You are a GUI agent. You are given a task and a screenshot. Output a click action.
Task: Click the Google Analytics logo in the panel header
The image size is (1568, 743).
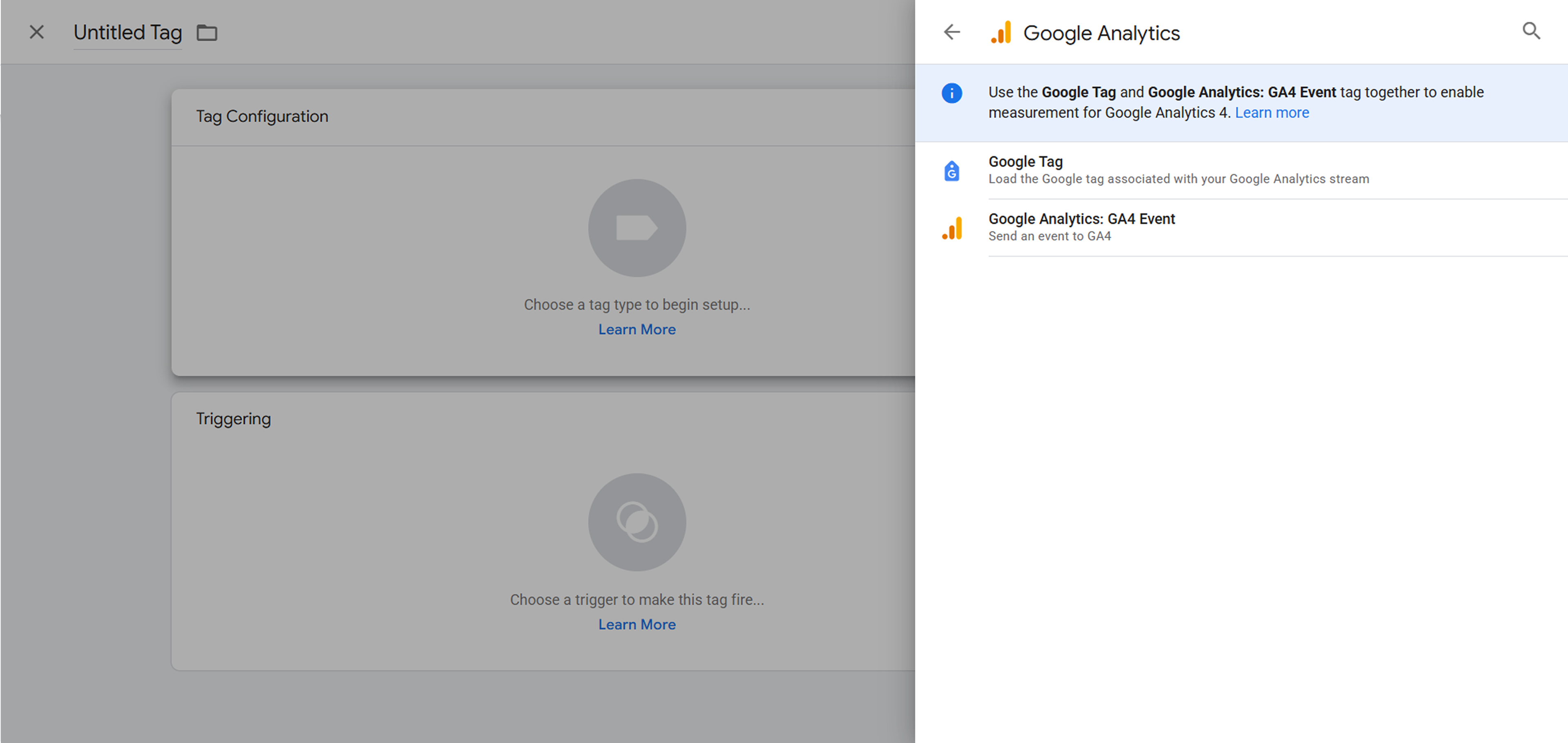pyautogui.click(x=1001, y=32)
